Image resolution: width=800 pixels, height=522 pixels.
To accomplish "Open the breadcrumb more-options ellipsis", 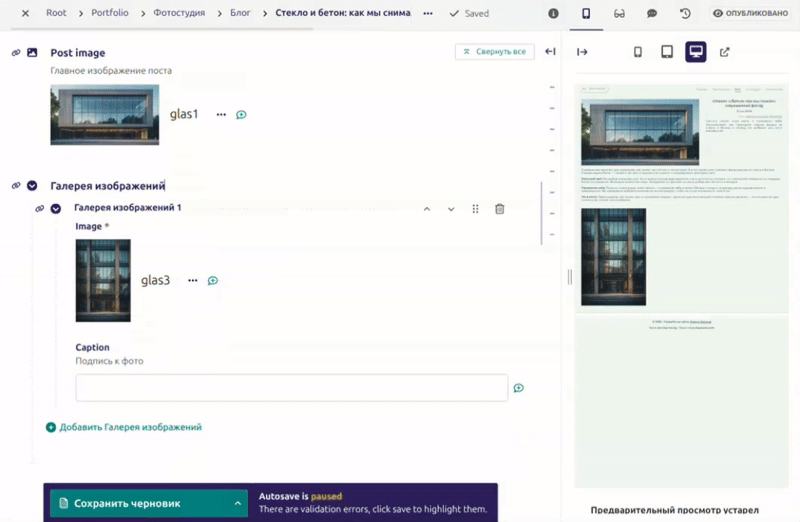I will click(x=428, y=13).
